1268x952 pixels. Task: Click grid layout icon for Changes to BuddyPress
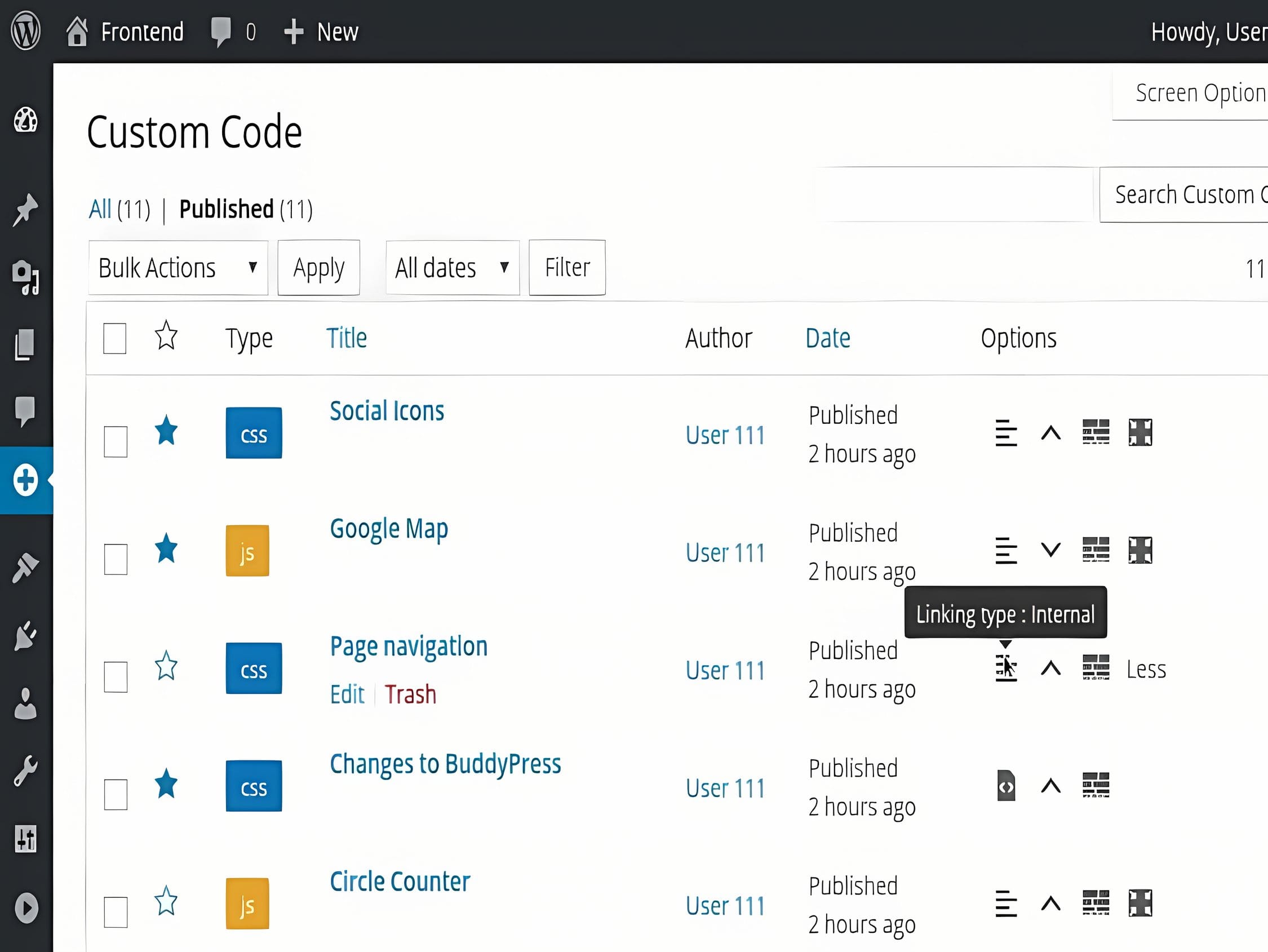click(1096, 785)
